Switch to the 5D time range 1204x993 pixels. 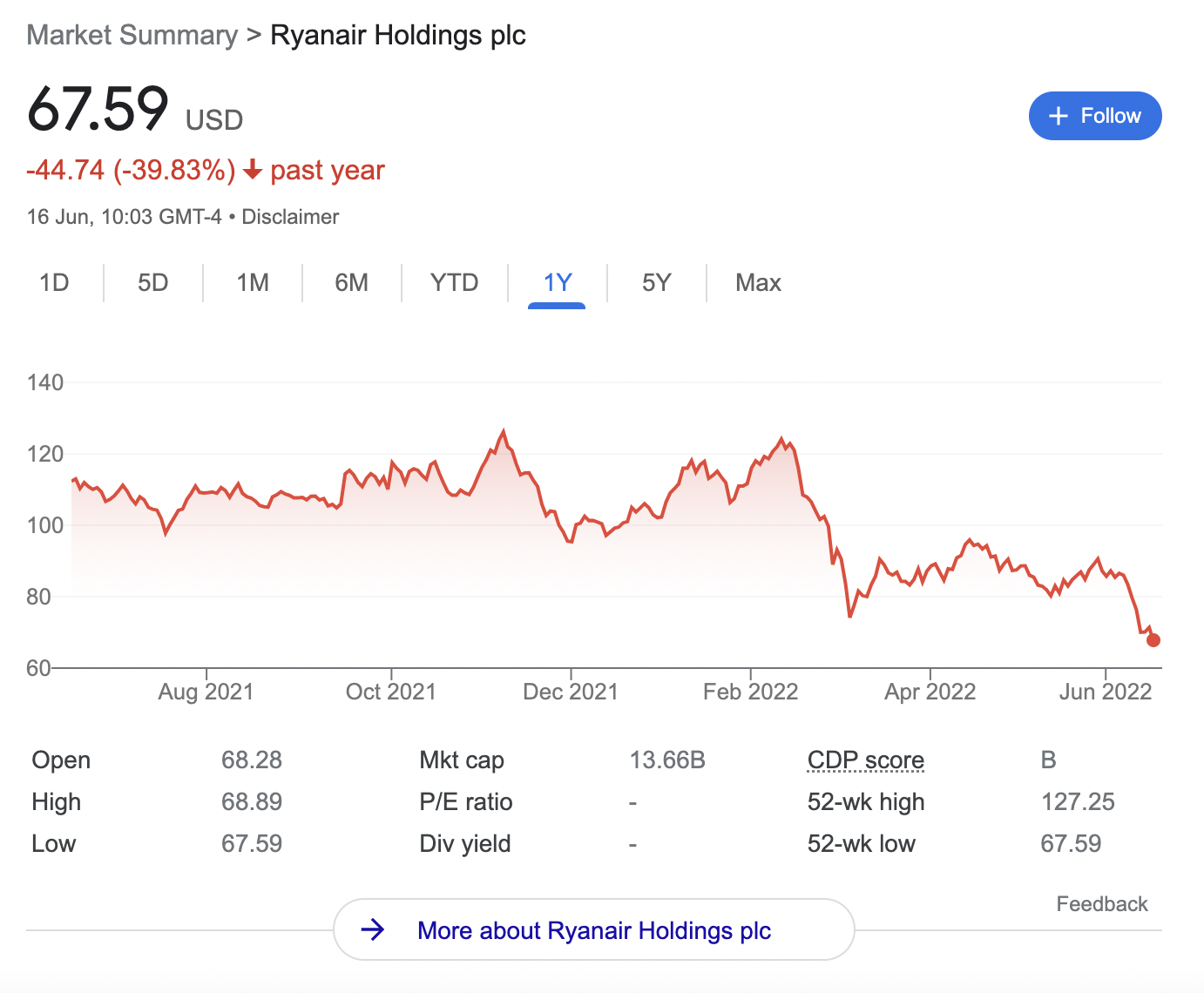click(x=152, y=283)
